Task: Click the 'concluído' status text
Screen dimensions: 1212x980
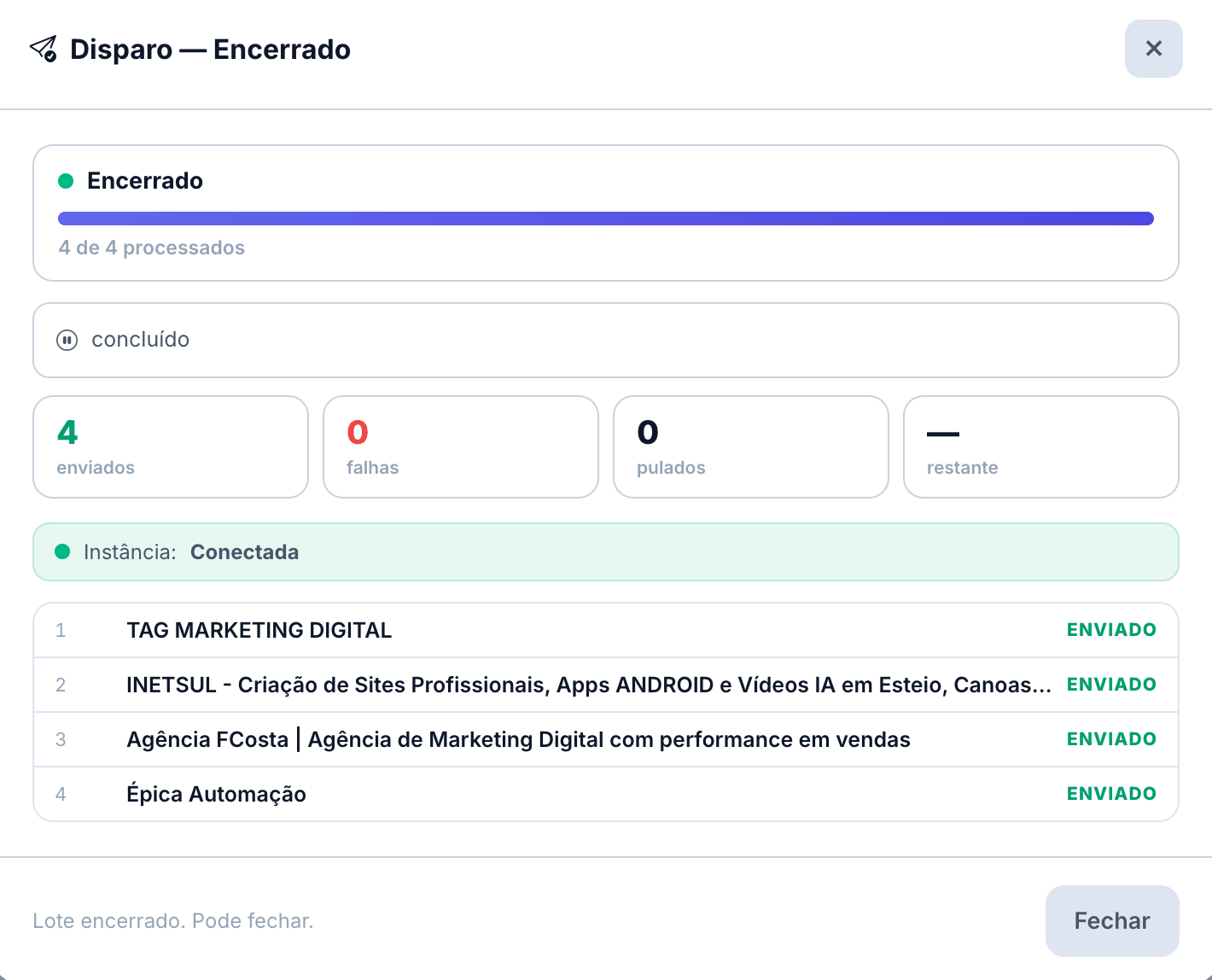Action: (141, 340)
